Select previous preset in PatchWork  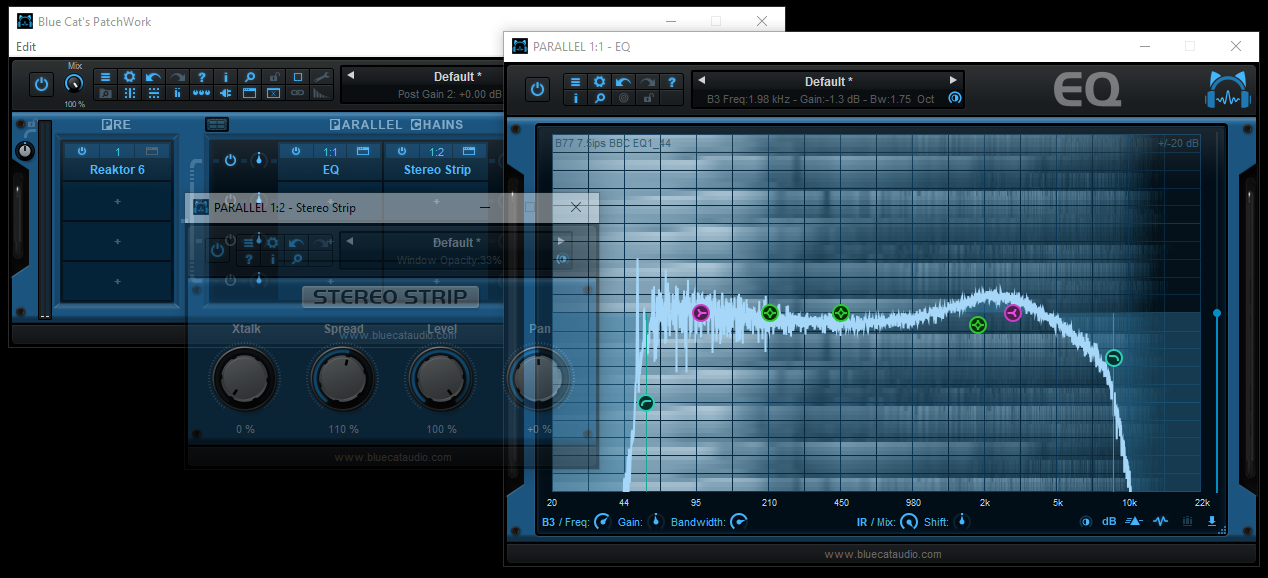pyautogui.click(x=351, y=75)
